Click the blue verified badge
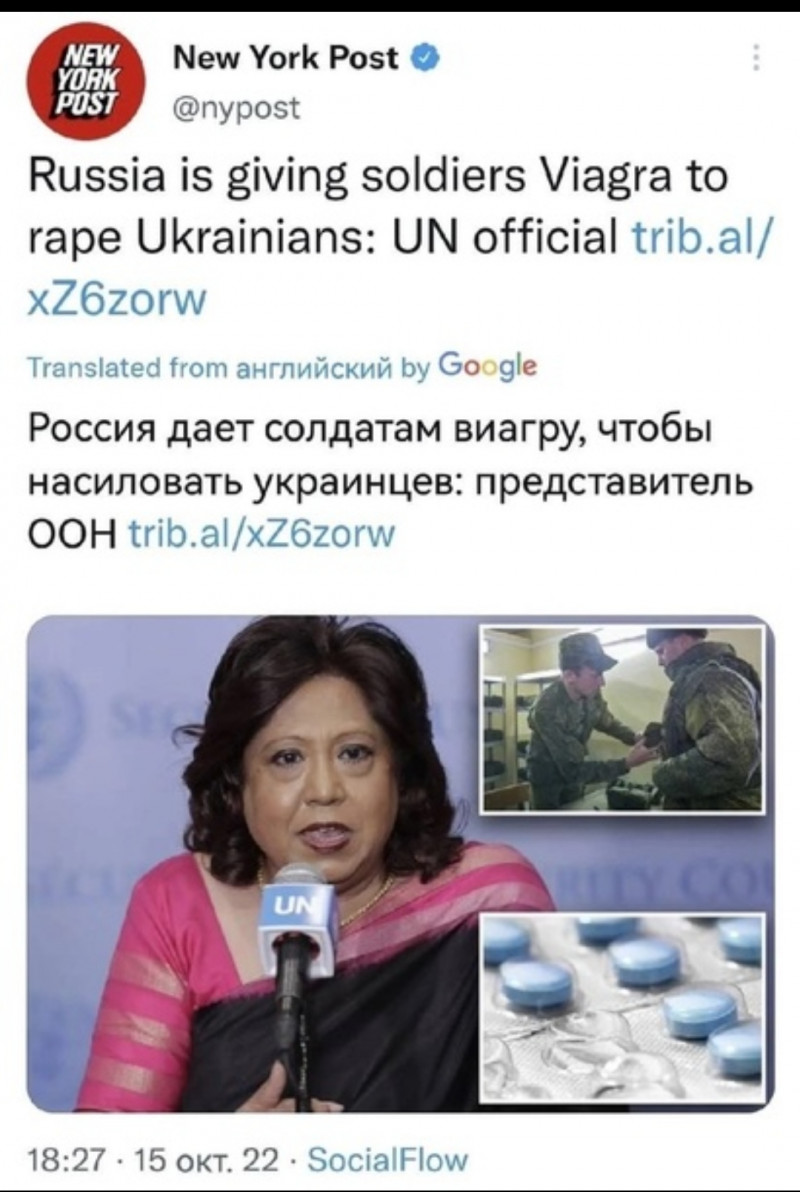 tap(425, 57)
